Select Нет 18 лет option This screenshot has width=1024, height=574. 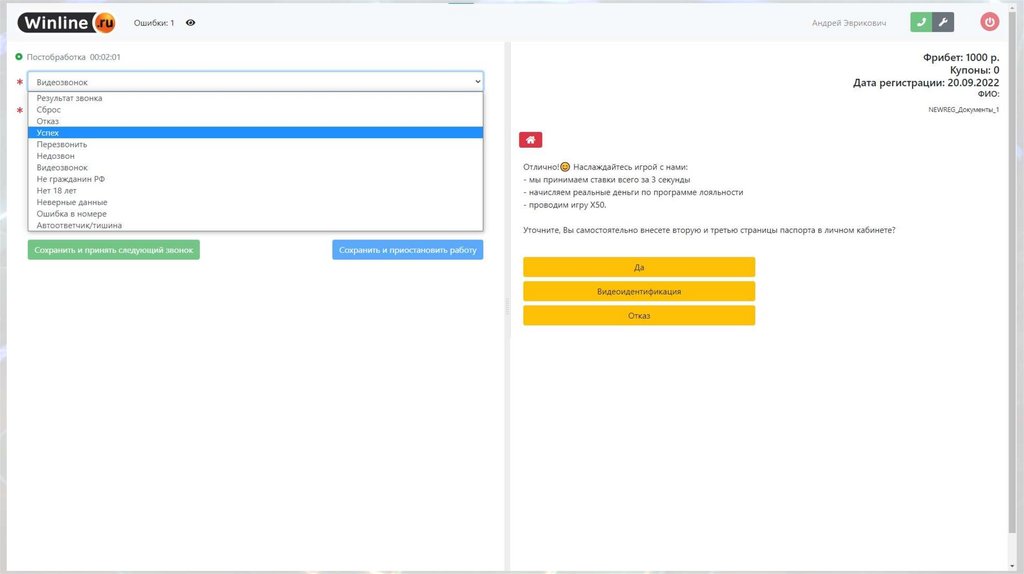tap(57, 190)
